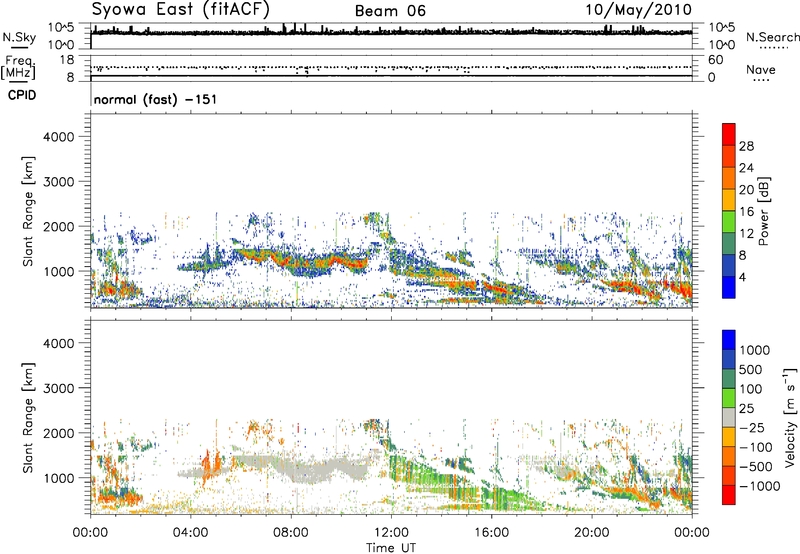
Task: Select the "-500" label on Velocity color bar
Action: tap(756, 467)
